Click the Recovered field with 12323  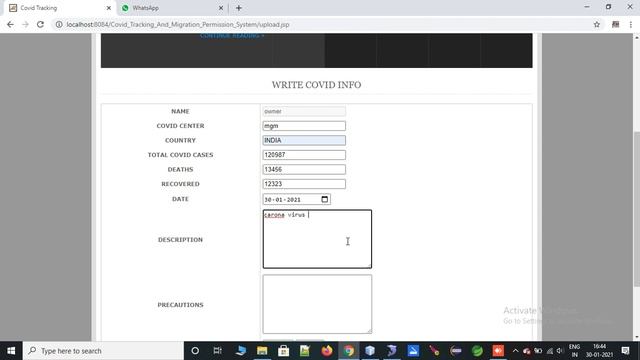pos(304,184)
